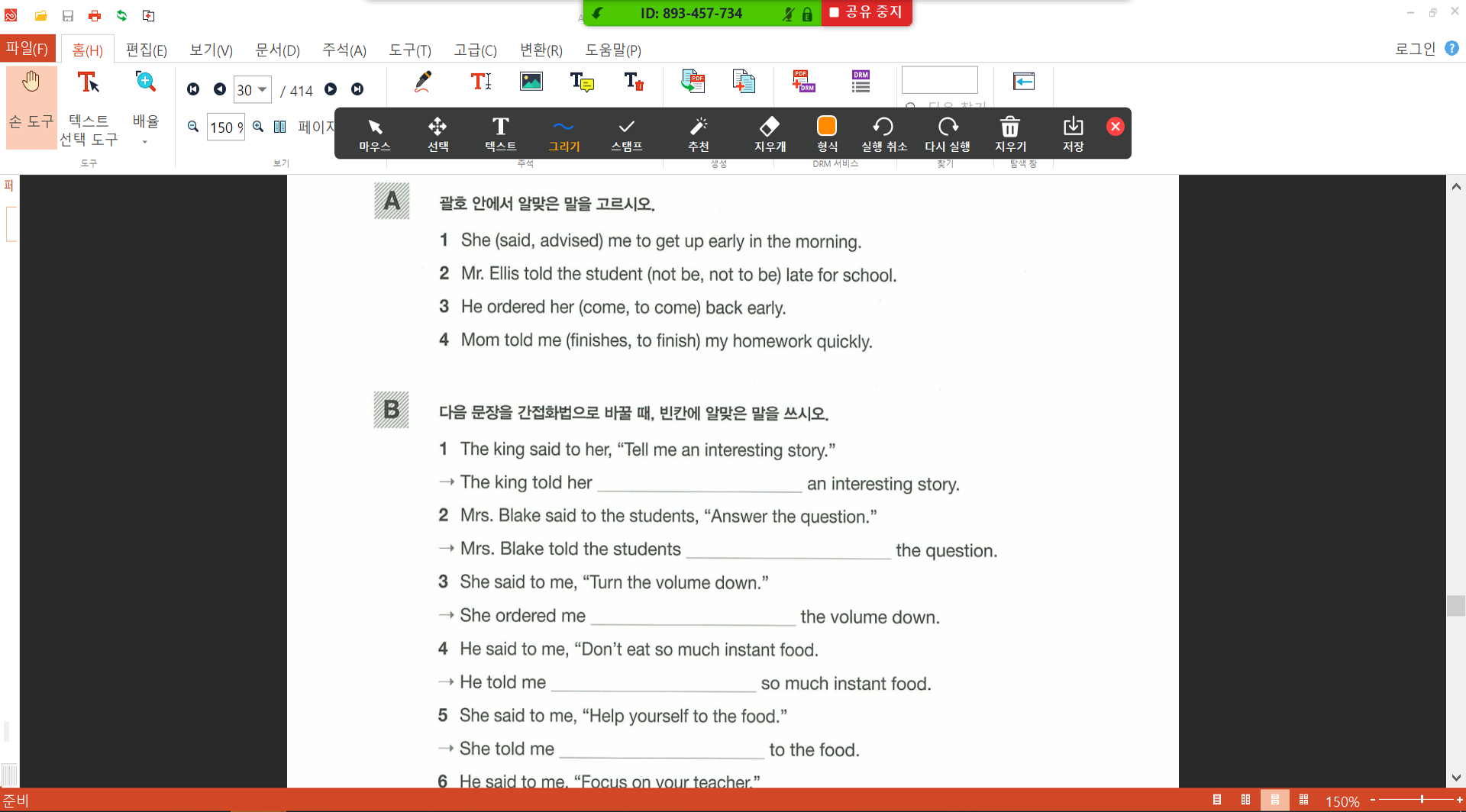Select the Hand tool (손 도구)

coord(31,107)
